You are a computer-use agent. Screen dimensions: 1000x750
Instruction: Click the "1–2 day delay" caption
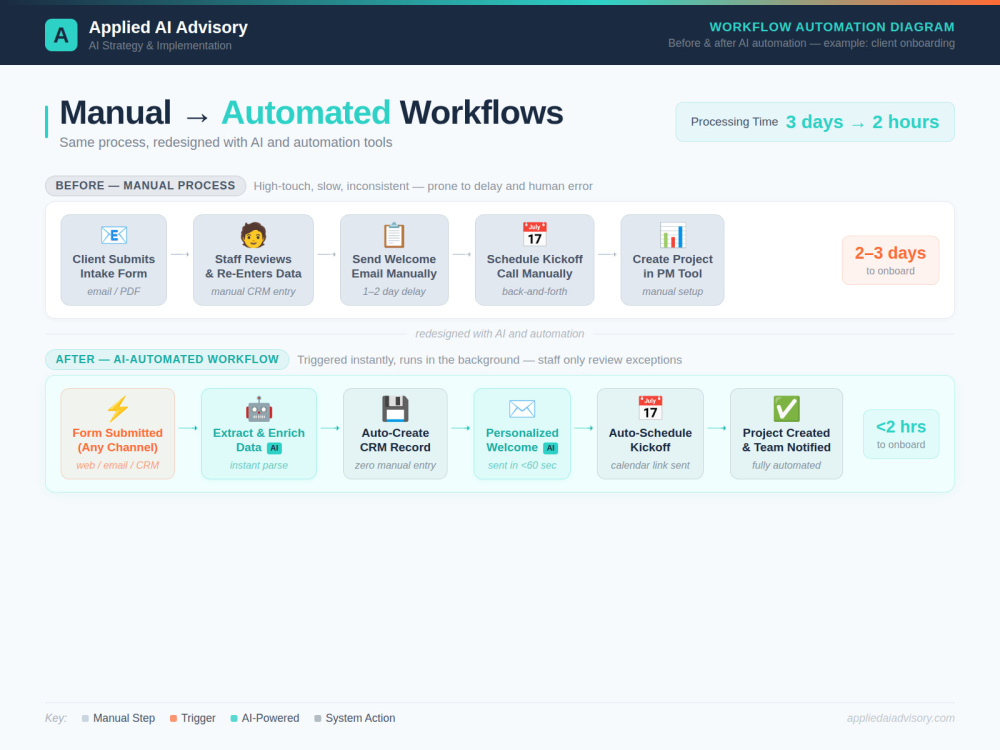click(x=394, y=291)
